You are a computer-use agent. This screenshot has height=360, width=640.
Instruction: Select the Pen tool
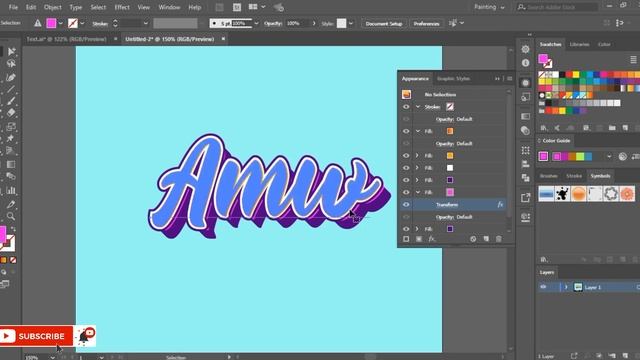(11, 77)
